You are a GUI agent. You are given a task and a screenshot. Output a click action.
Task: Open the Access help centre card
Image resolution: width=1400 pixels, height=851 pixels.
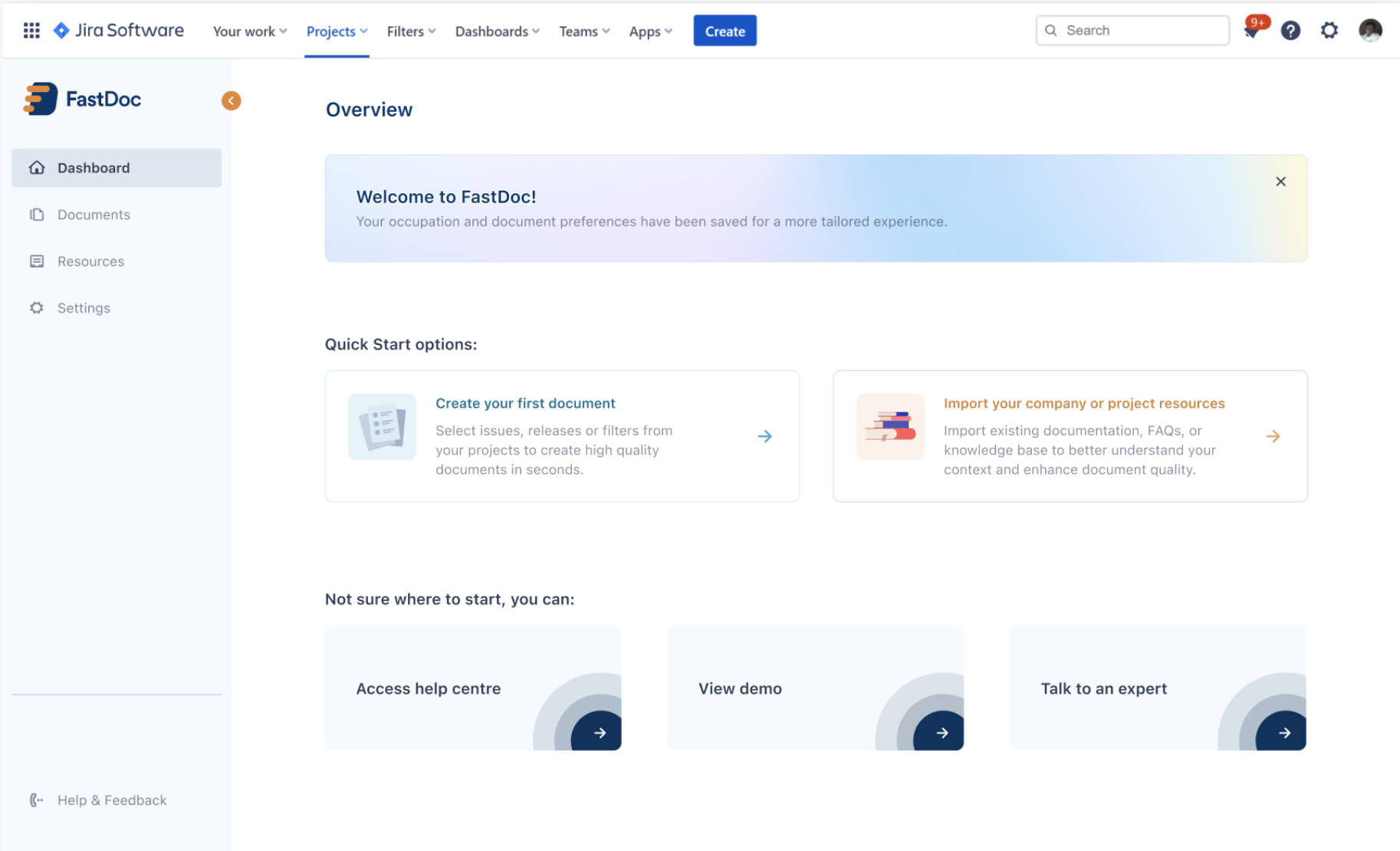(x=473, y=688)
